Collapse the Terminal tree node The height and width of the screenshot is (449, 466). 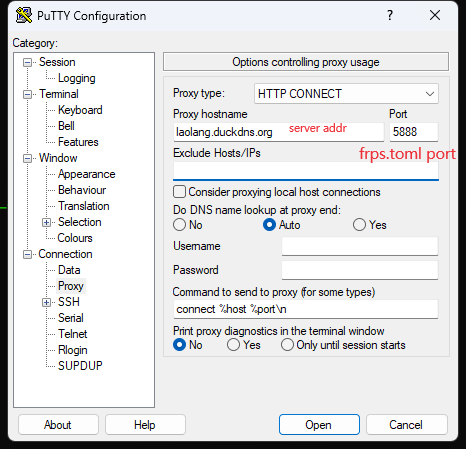click(x=27, y=94)
